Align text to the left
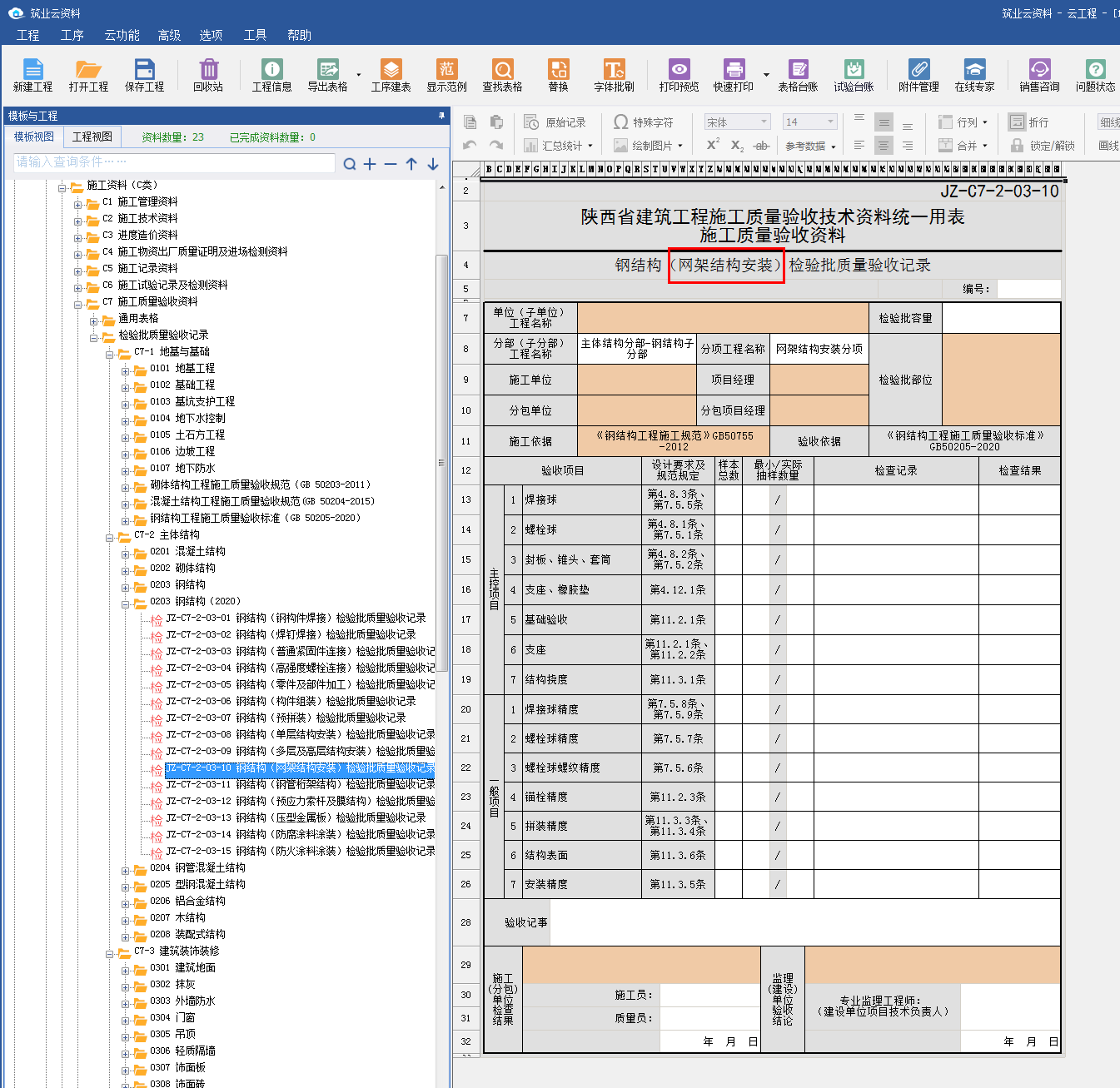Image resolution: width=1120 pixels, height=1088 pixels. 859,146
